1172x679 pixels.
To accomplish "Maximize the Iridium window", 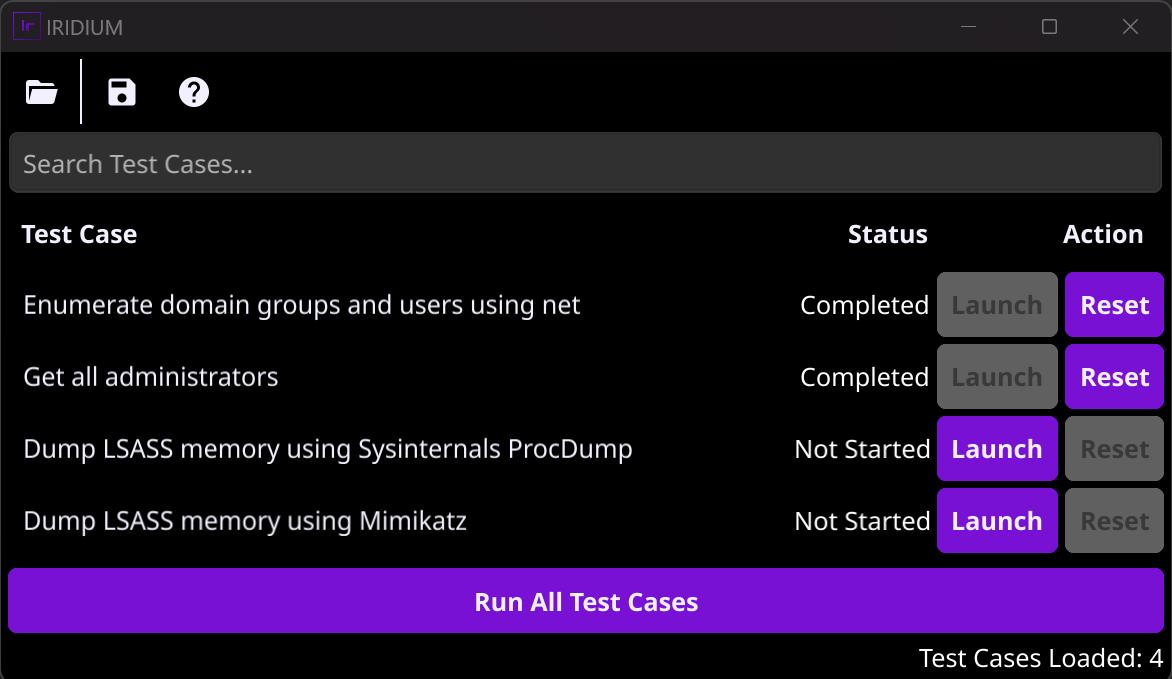I will pos(1049,27).
